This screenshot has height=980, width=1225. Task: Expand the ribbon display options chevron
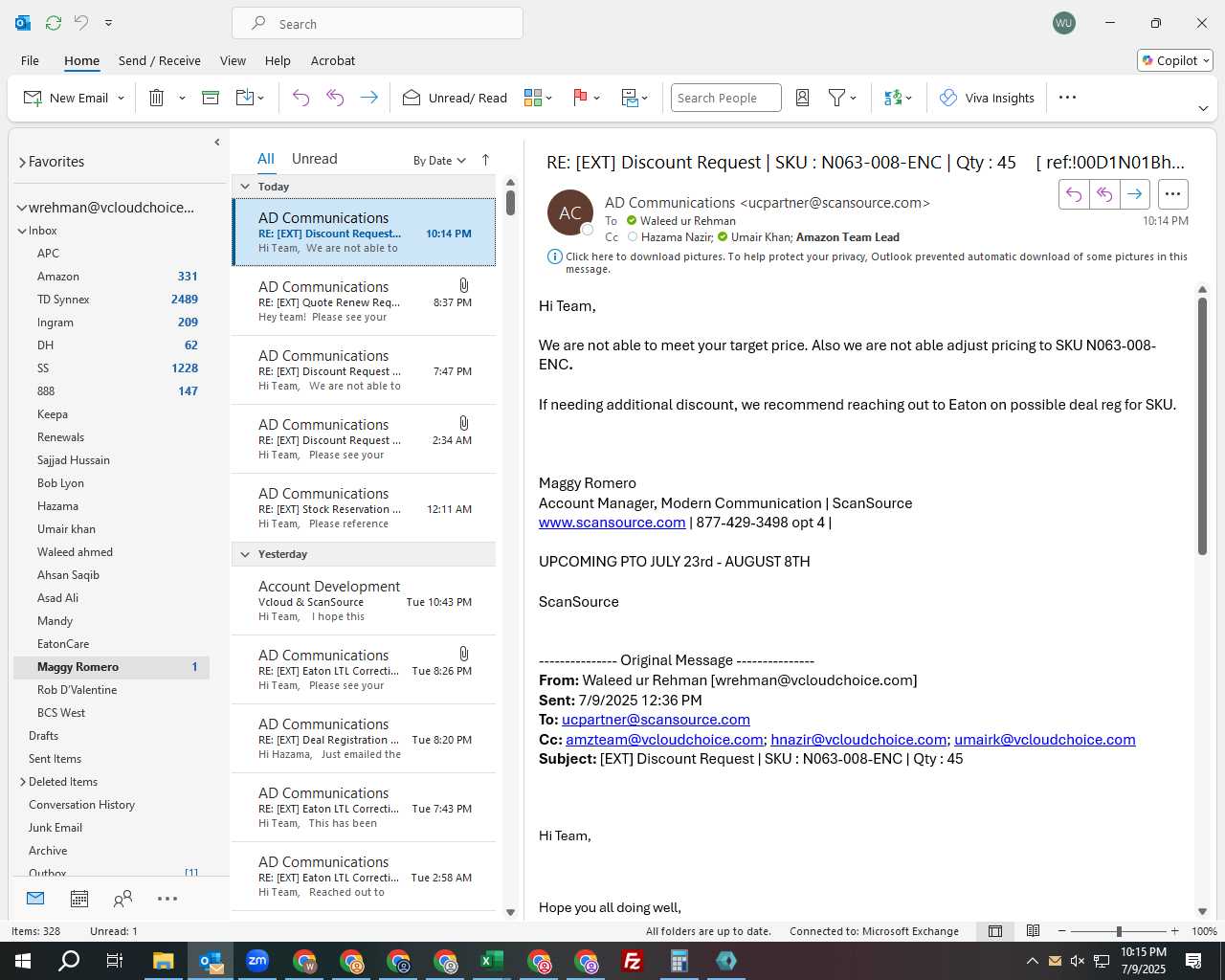1203,108
